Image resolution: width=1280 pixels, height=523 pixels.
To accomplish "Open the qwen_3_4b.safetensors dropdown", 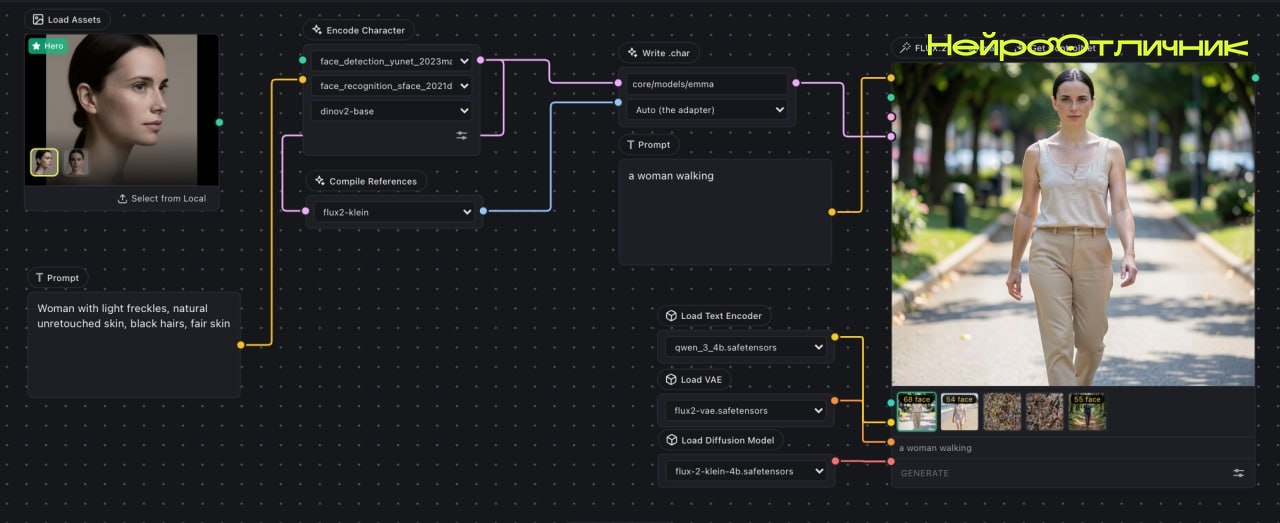I will pos(747,347).
